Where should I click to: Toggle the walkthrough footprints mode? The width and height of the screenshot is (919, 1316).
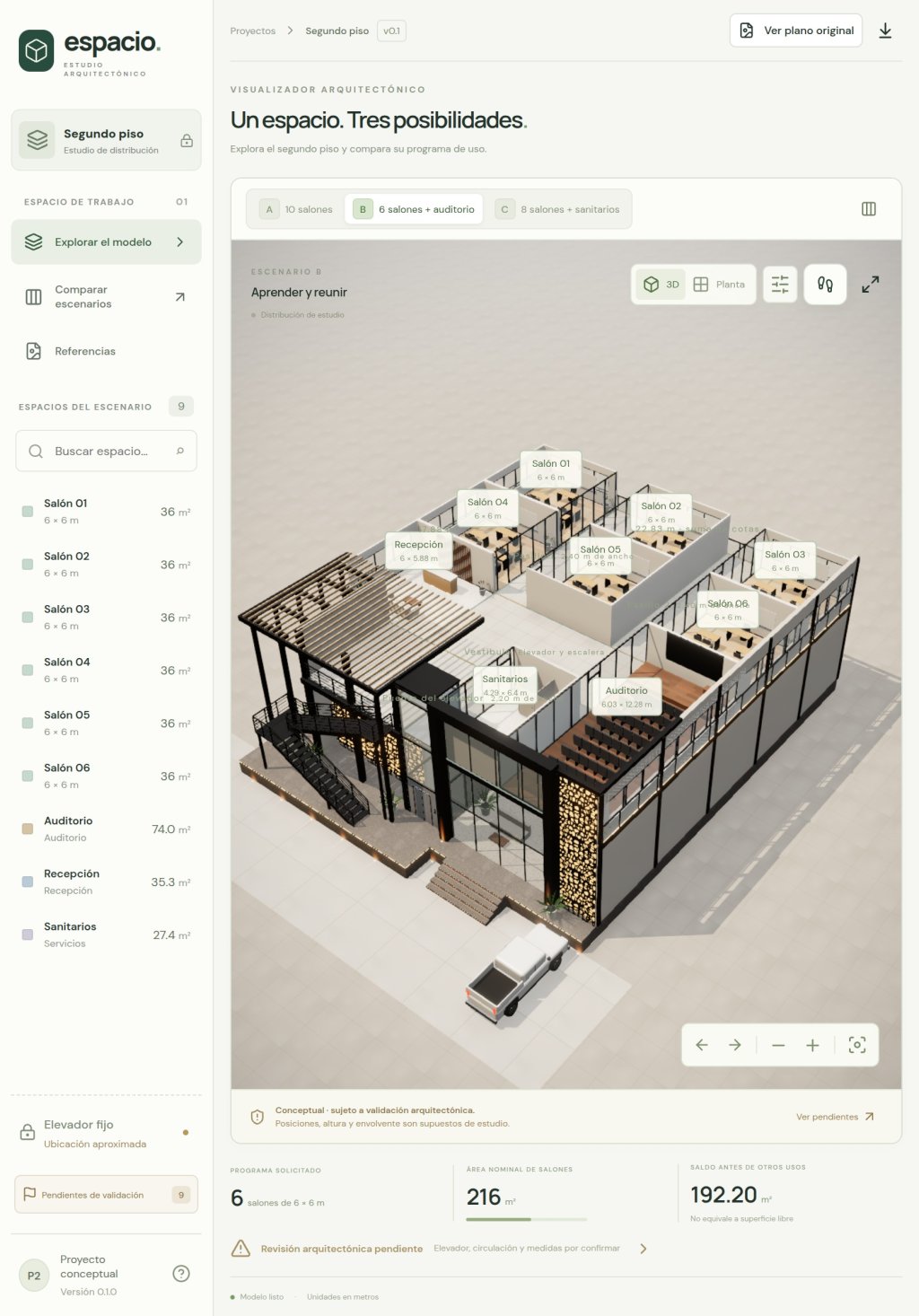(826, 285)
